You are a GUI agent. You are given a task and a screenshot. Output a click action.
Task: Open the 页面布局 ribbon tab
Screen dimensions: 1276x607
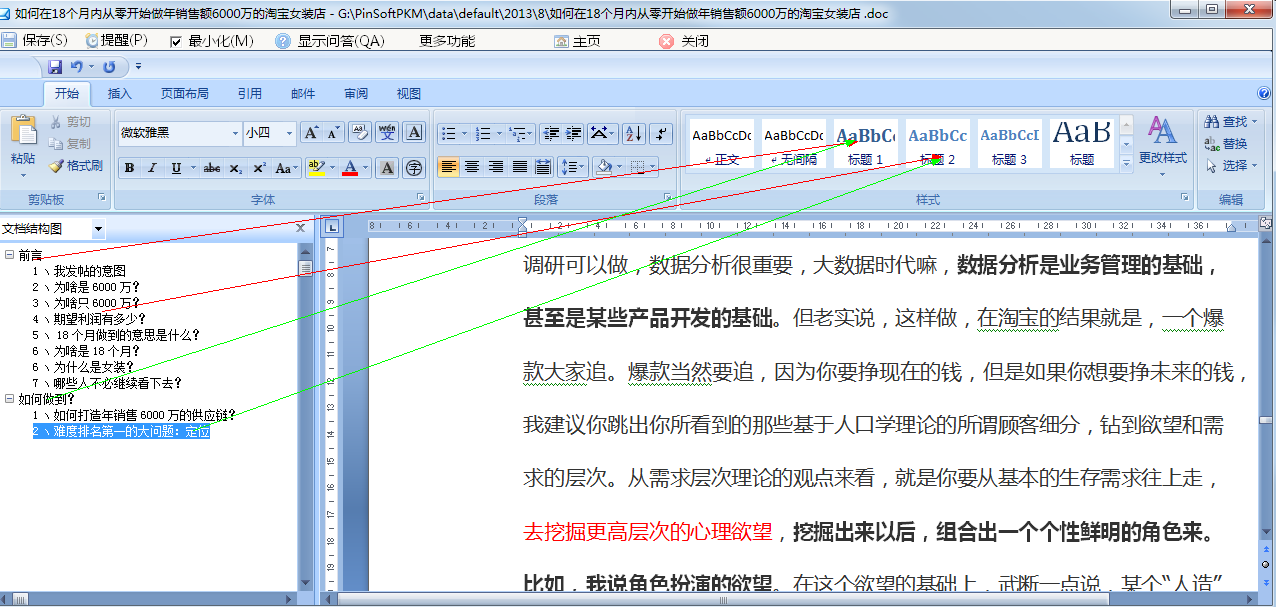click(x=185, y=94)
